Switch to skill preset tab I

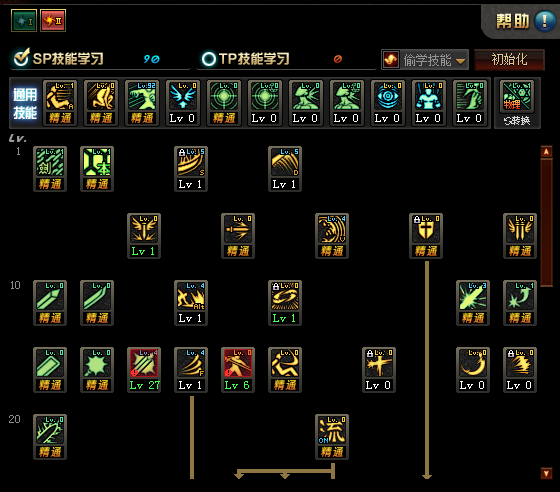pos(24,21)
